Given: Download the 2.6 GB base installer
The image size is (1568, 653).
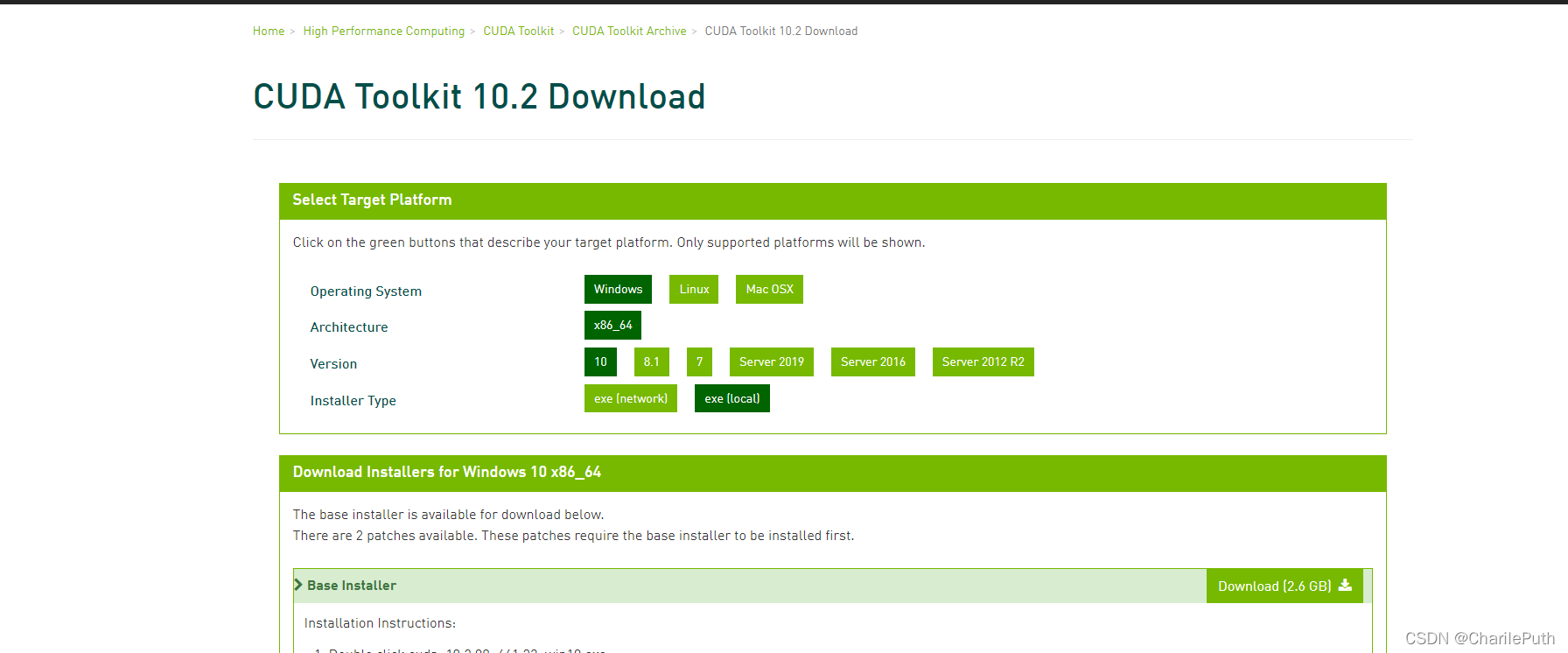Looking at the screenshot, I should 1284,586.
